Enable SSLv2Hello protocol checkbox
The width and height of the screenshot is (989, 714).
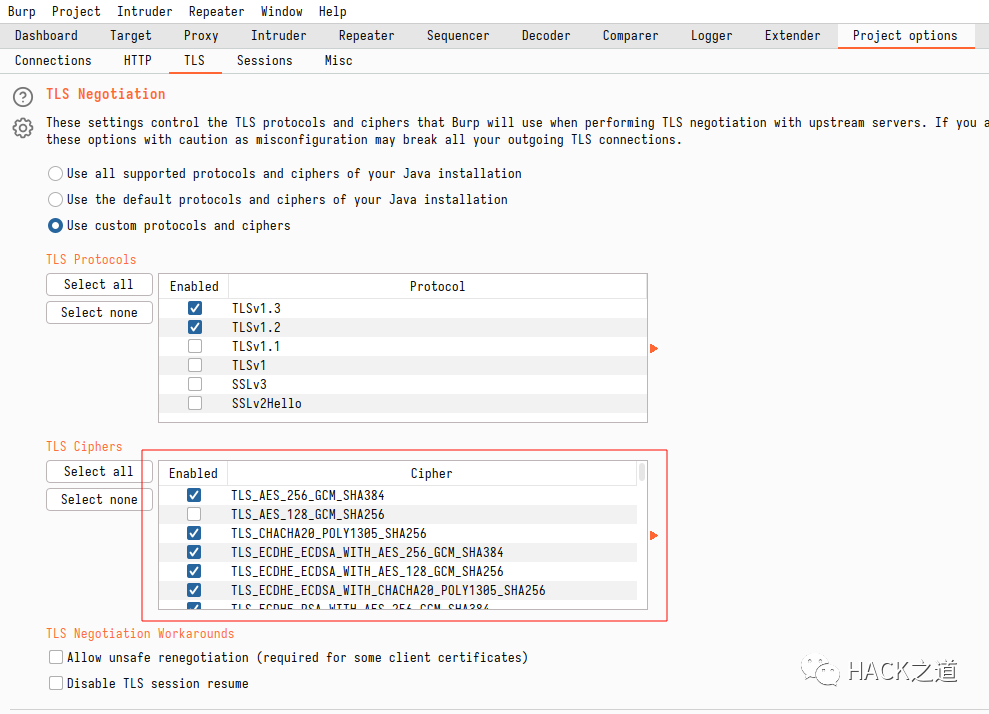pos(195,402)
